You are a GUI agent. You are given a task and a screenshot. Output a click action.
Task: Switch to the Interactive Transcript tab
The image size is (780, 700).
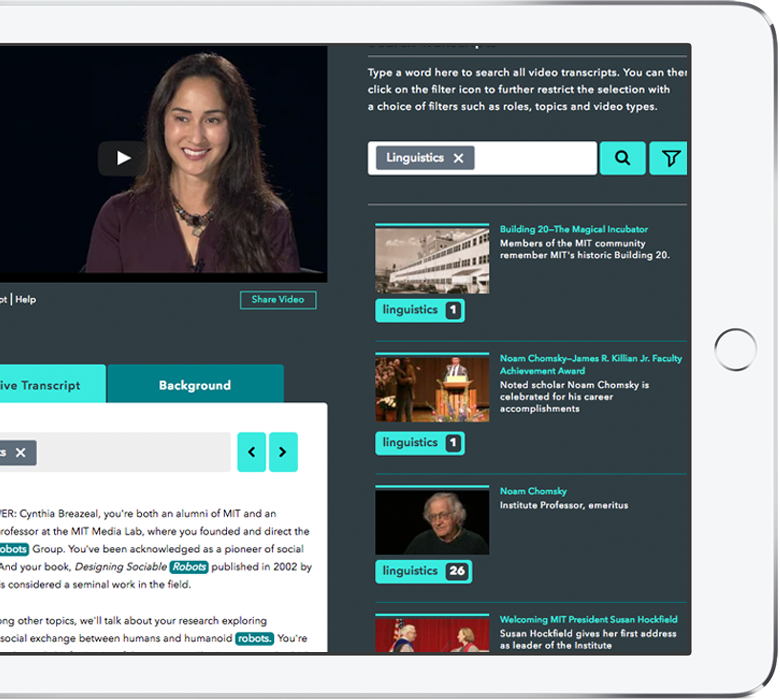(x=52, y=385)
